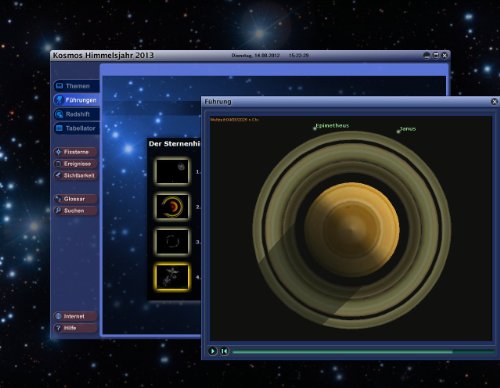Play the Führung tour video

point(212,351)
